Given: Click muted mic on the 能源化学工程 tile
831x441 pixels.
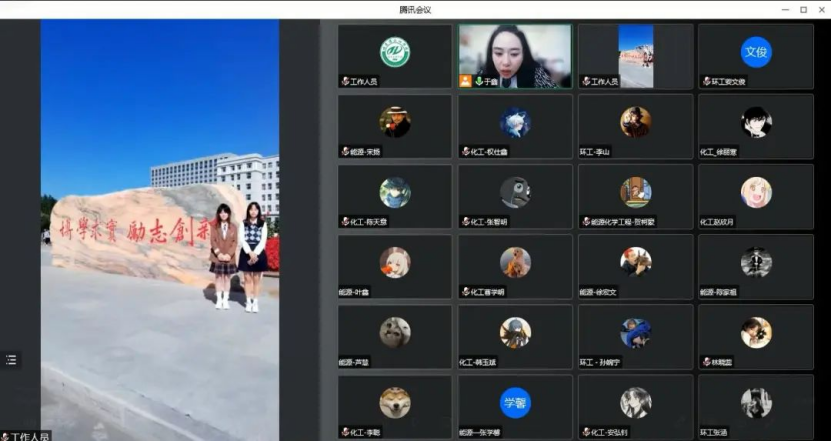Looking at the screenshot, I should click(586, 222).
